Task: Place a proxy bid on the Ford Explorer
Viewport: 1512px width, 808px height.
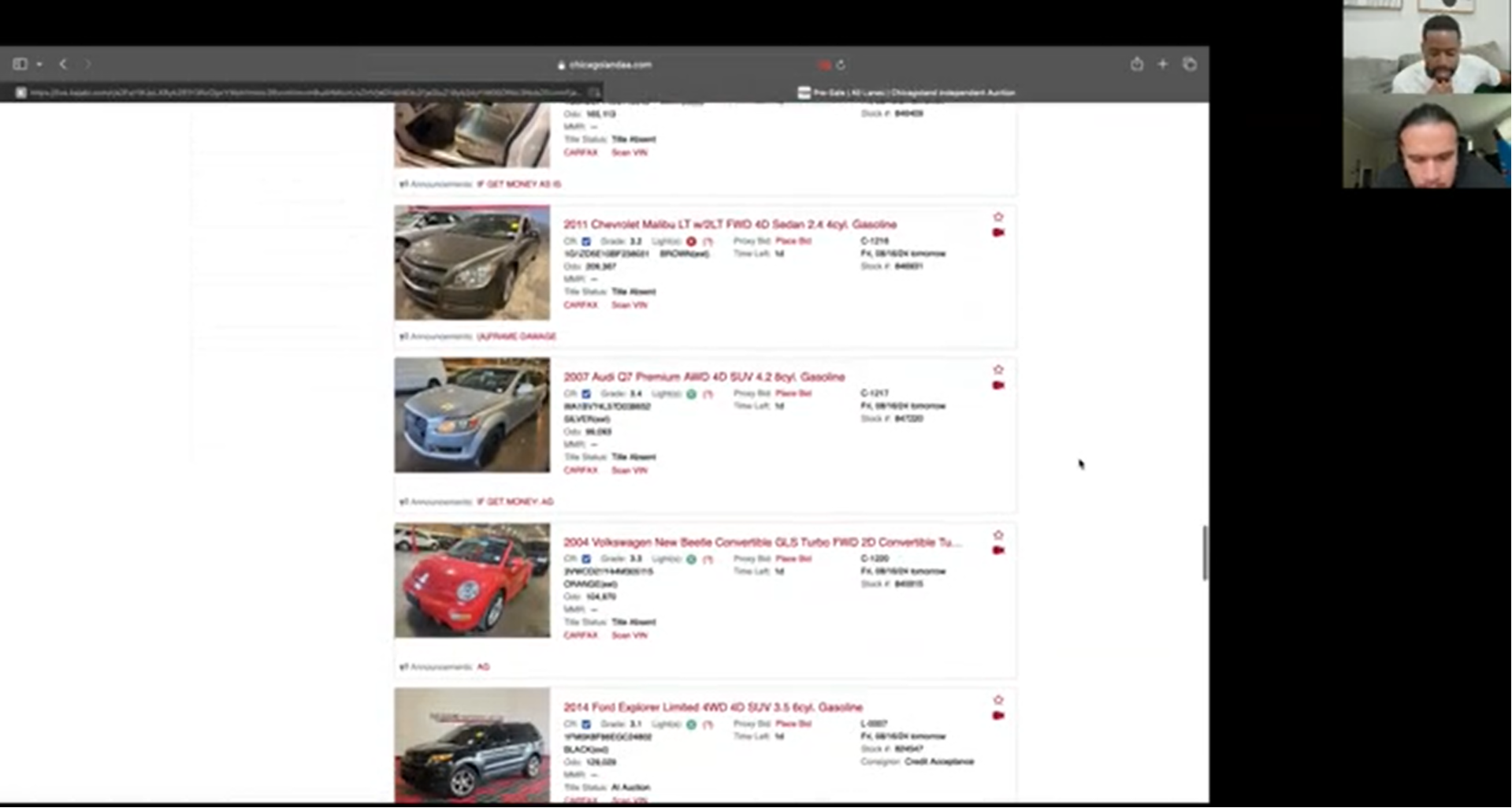Action: (x=793, y=724)
